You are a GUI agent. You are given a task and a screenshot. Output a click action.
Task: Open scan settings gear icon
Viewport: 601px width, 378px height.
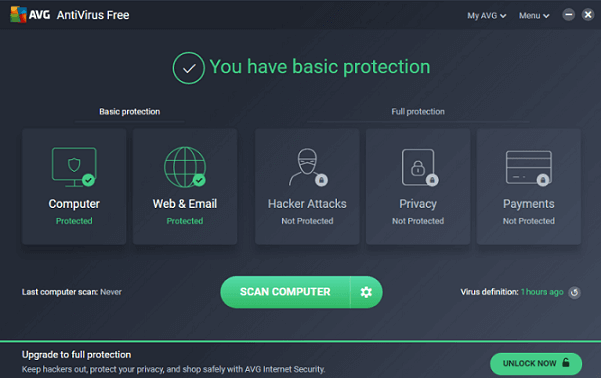(366, 292)
